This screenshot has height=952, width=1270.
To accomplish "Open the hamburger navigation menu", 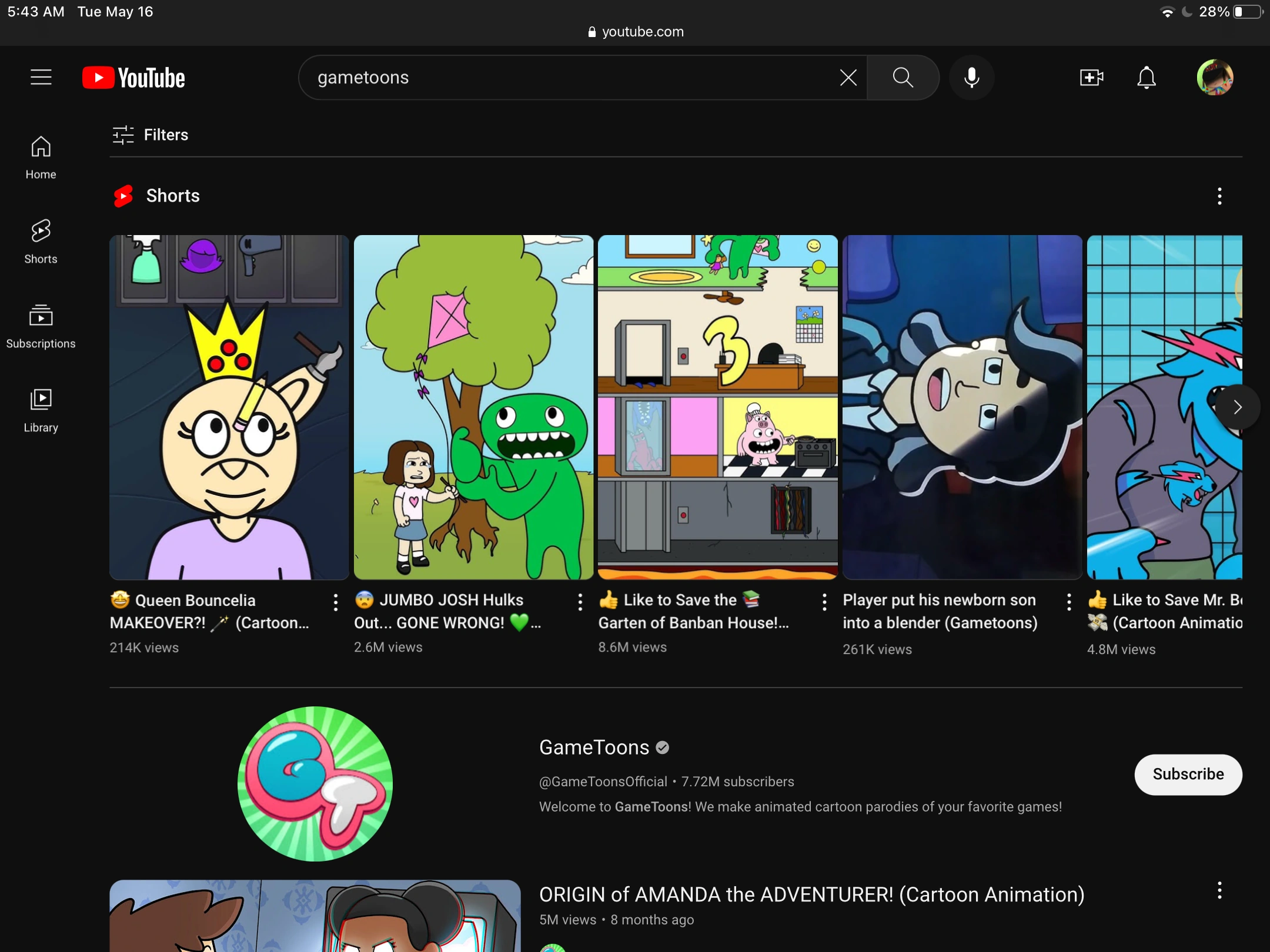I will click(41, 77).
